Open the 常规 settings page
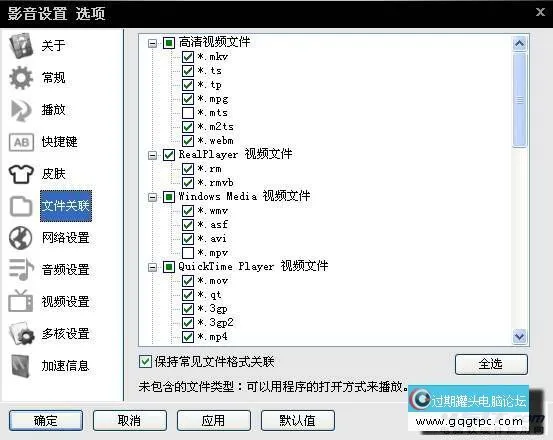Viewport: 553px width, 440px height. 54,78
